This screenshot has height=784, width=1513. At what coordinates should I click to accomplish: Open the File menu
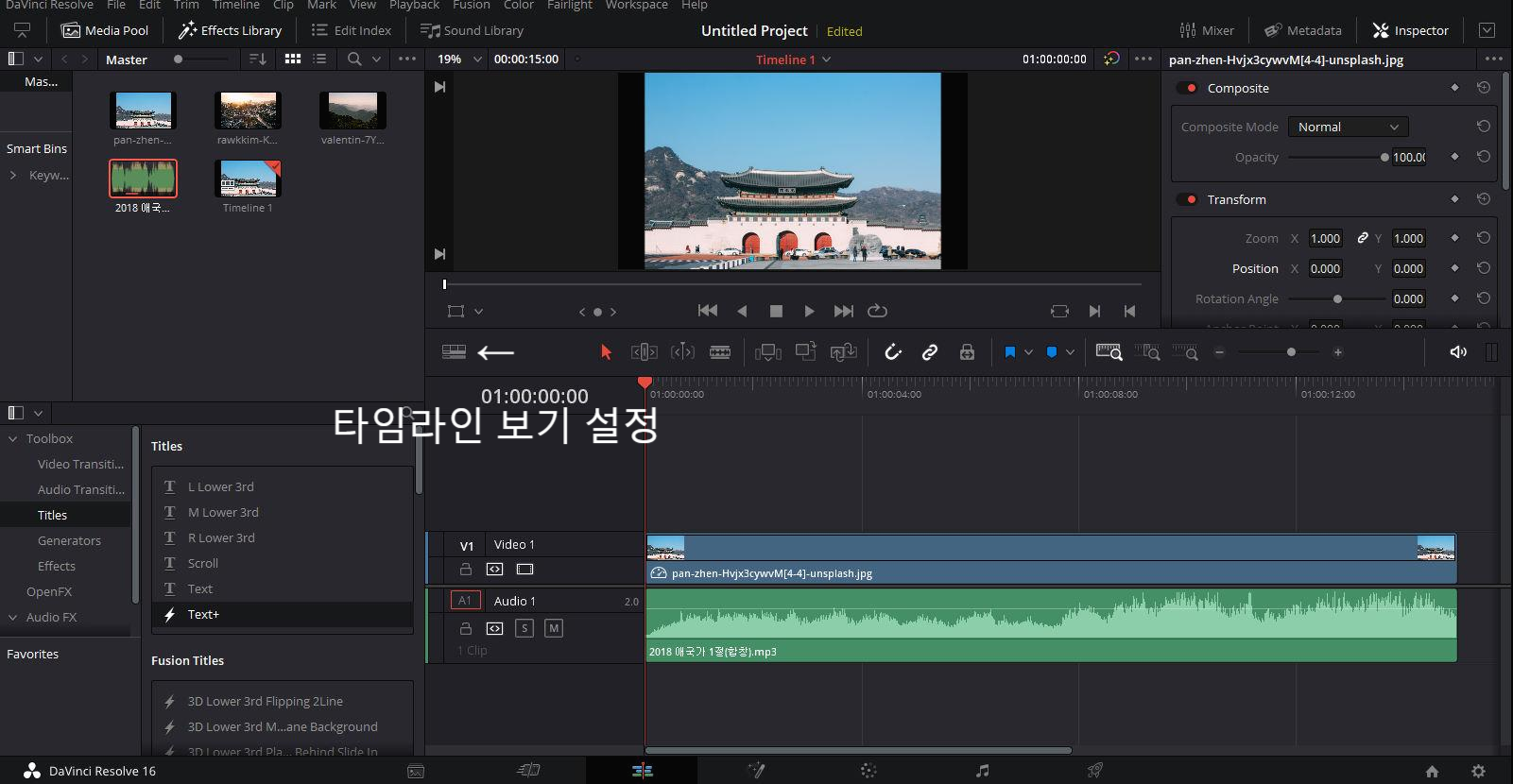click(116, 5)
